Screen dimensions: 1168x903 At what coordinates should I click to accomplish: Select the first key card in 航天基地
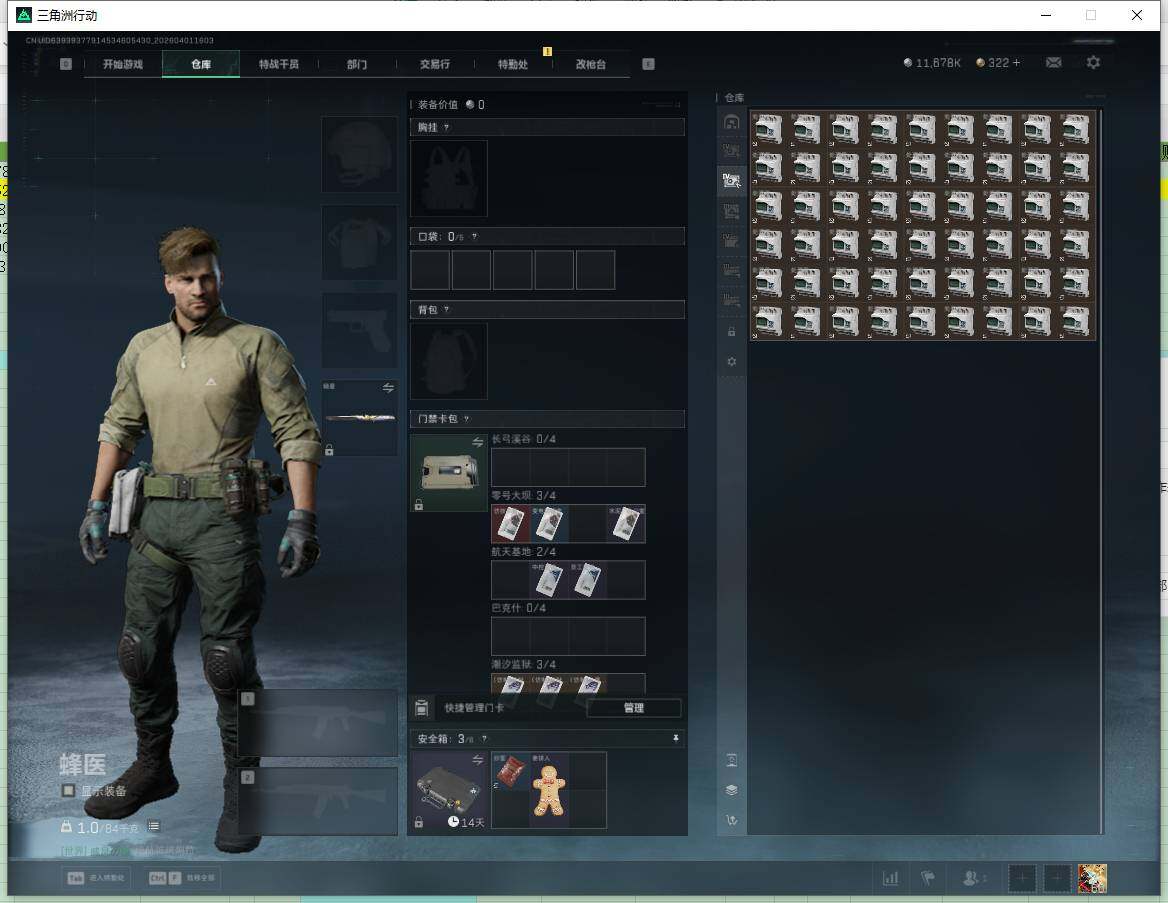tap(550, 580)
